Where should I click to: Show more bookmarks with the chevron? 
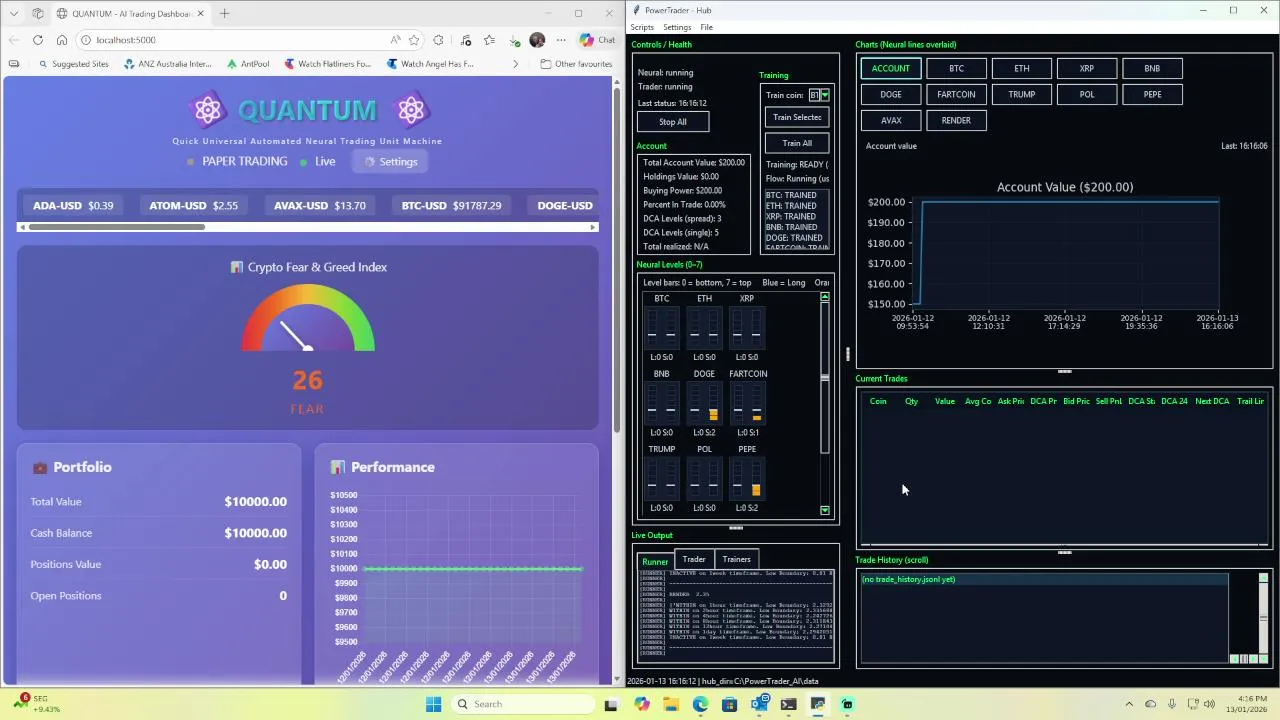[515, 64]
